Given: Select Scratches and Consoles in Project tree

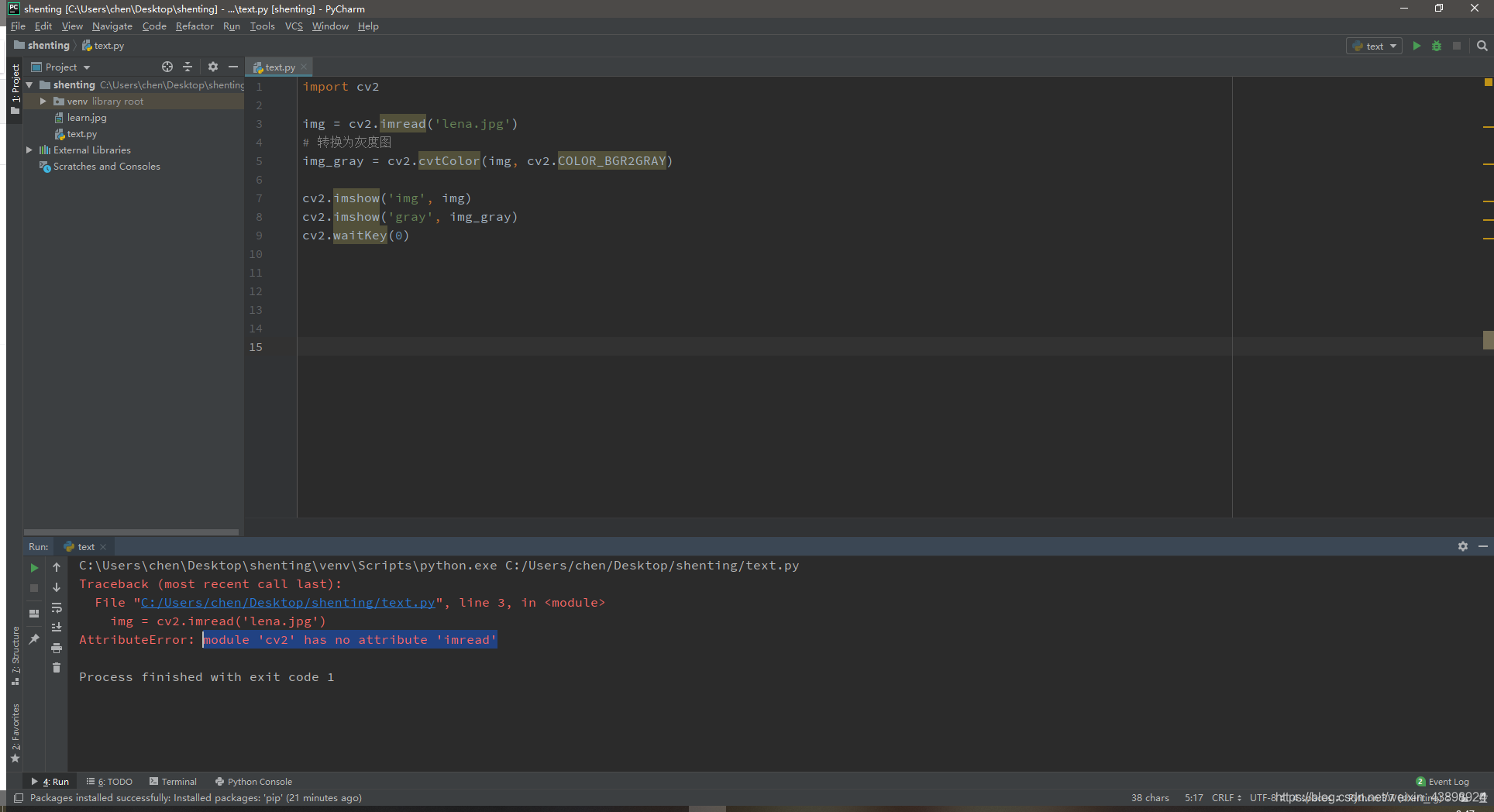Looking at the screenshot, I should coord(100,167).
